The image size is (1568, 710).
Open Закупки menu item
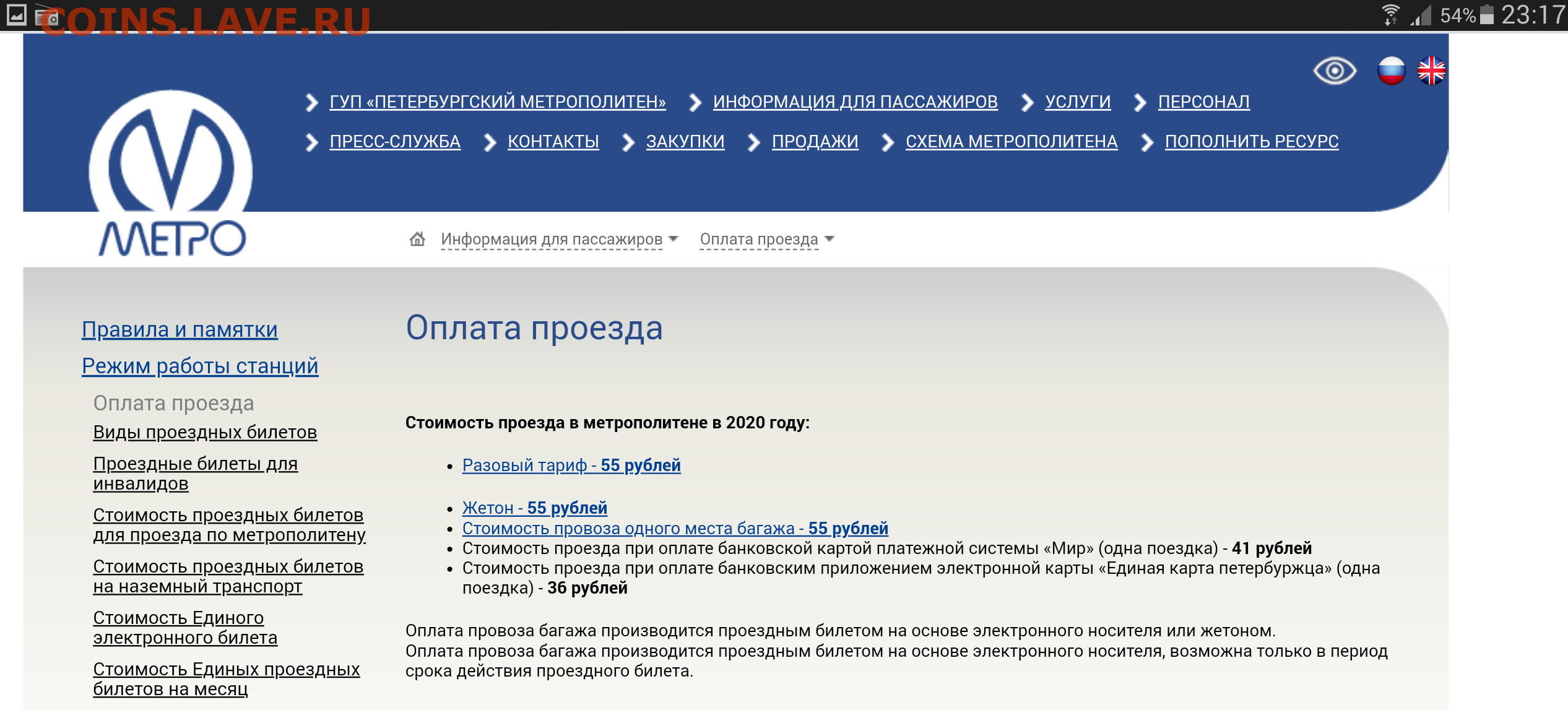coord(685,142)
